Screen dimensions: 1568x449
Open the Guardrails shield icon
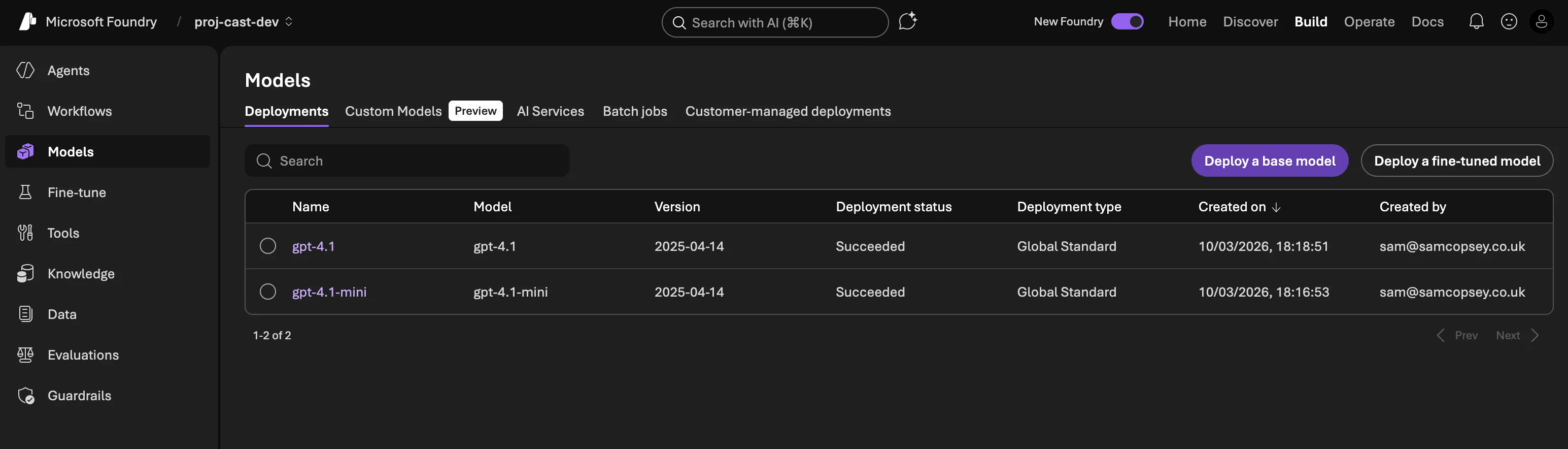click(x=25, y=395)
